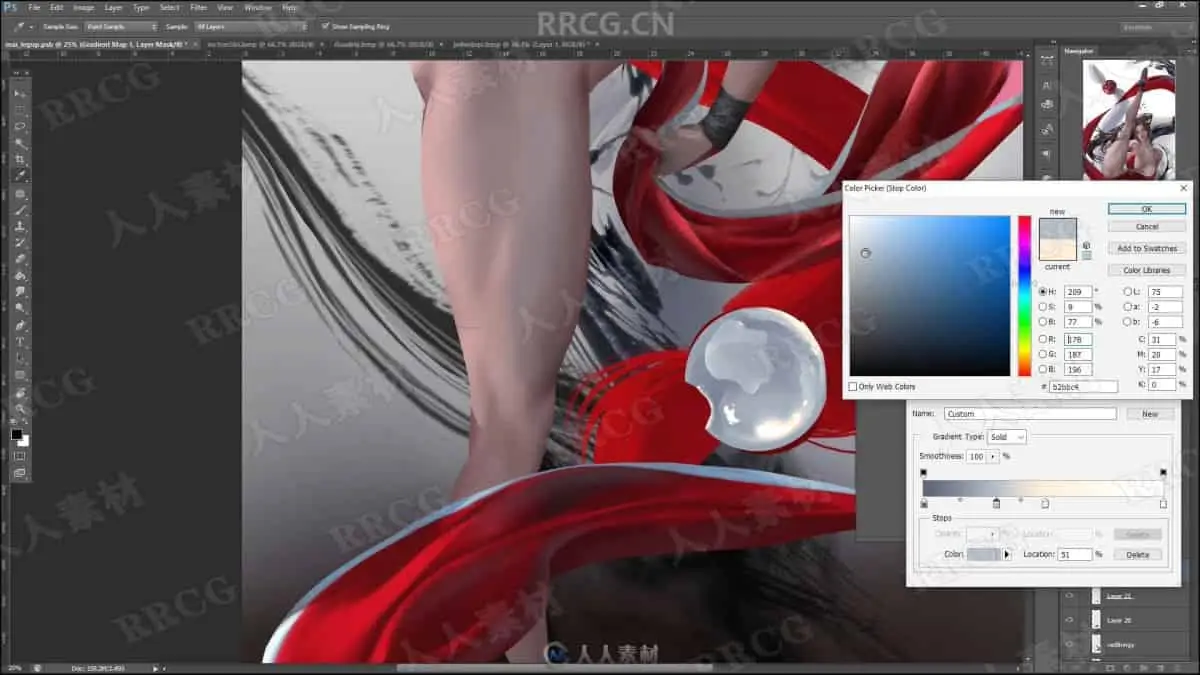Open the Layer menu
The image size is (1200, 675).
(x=114, y=7)
